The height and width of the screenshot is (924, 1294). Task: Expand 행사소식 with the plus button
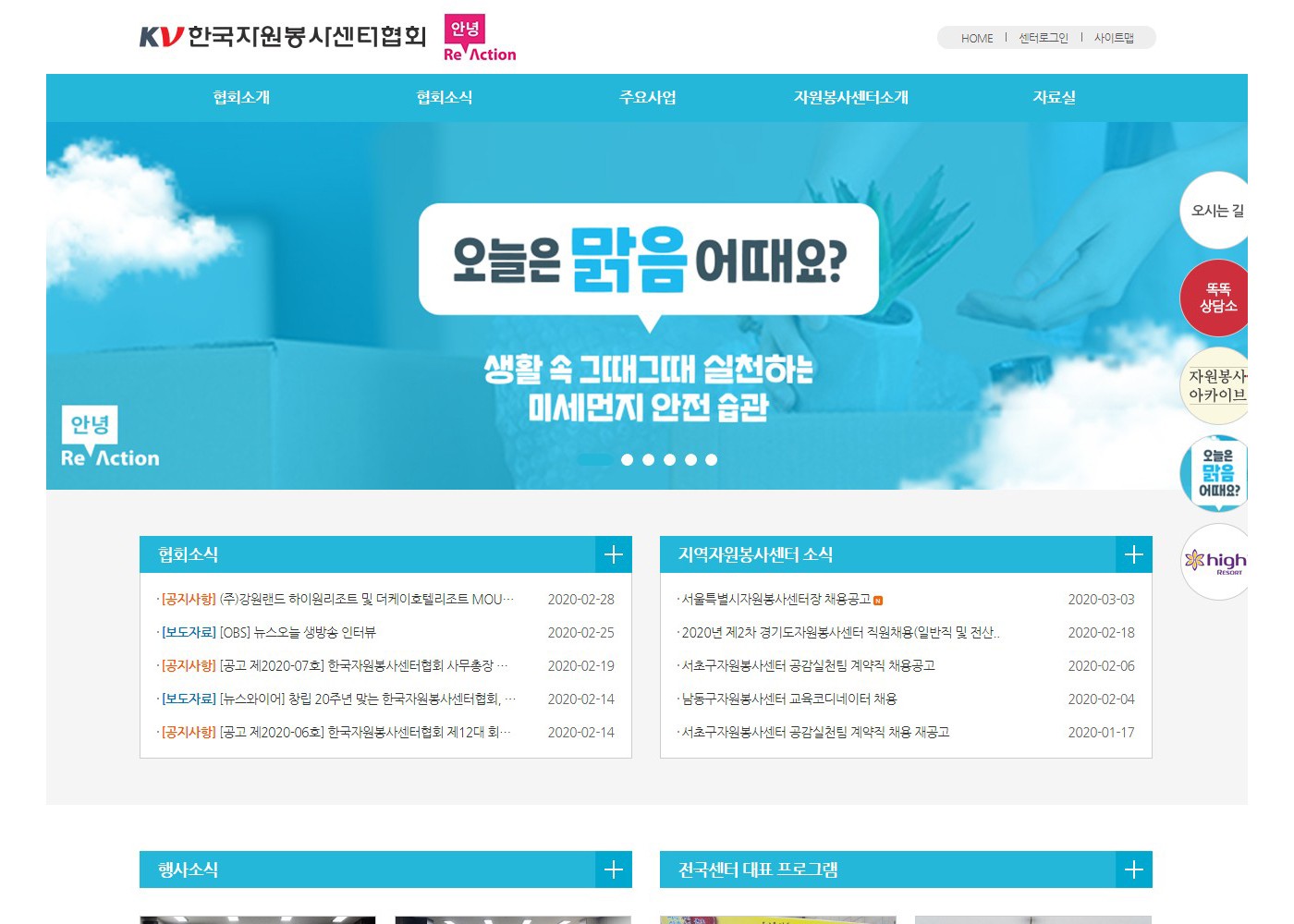click(x=613, y=869)
